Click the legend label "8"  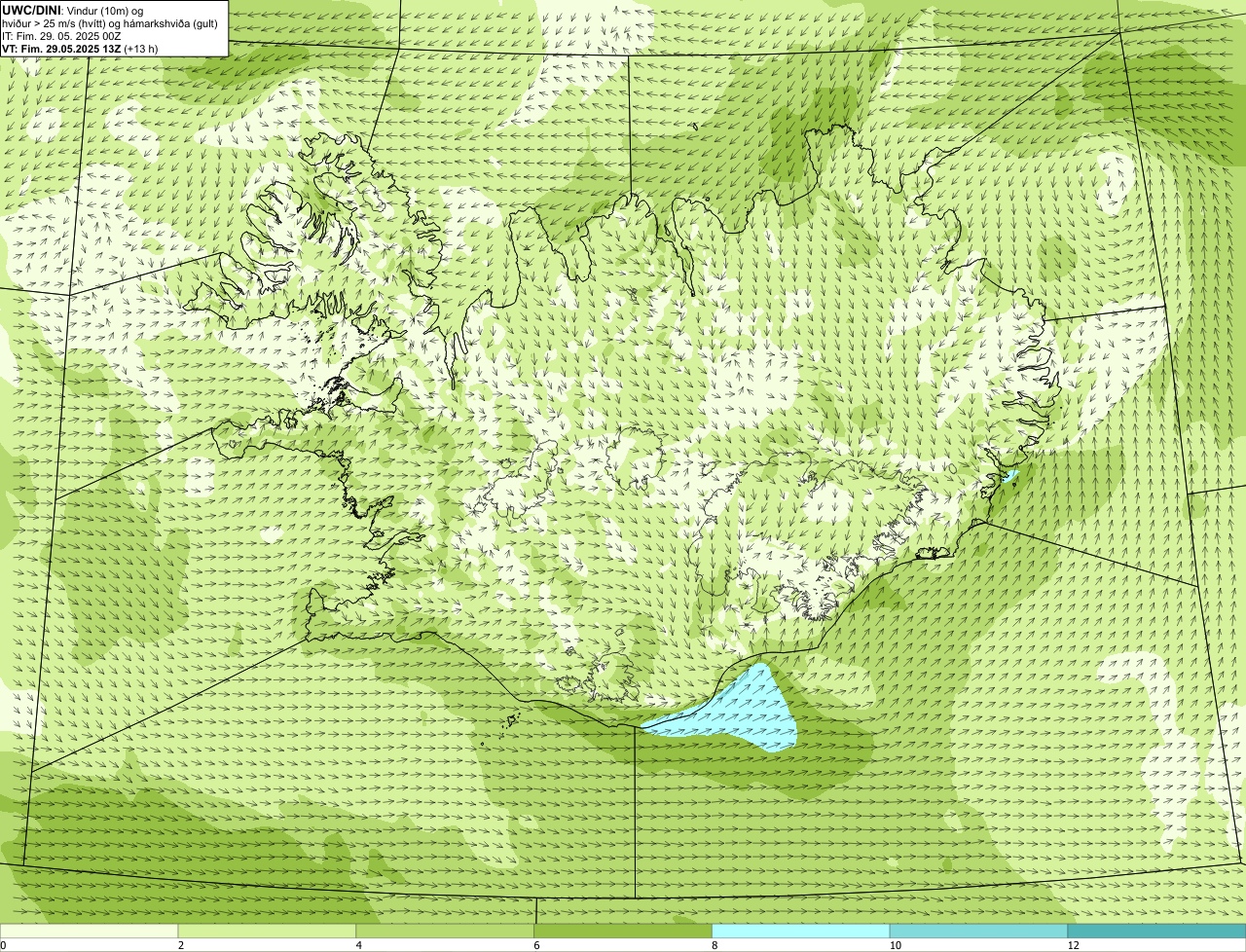tap(715, 945)
